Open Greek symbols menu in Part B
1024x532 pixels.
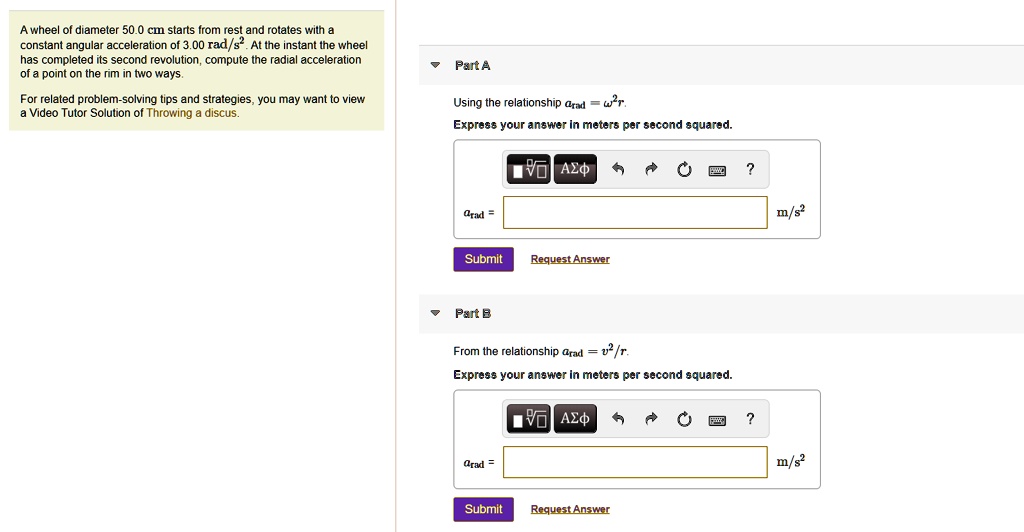(576, 419)
